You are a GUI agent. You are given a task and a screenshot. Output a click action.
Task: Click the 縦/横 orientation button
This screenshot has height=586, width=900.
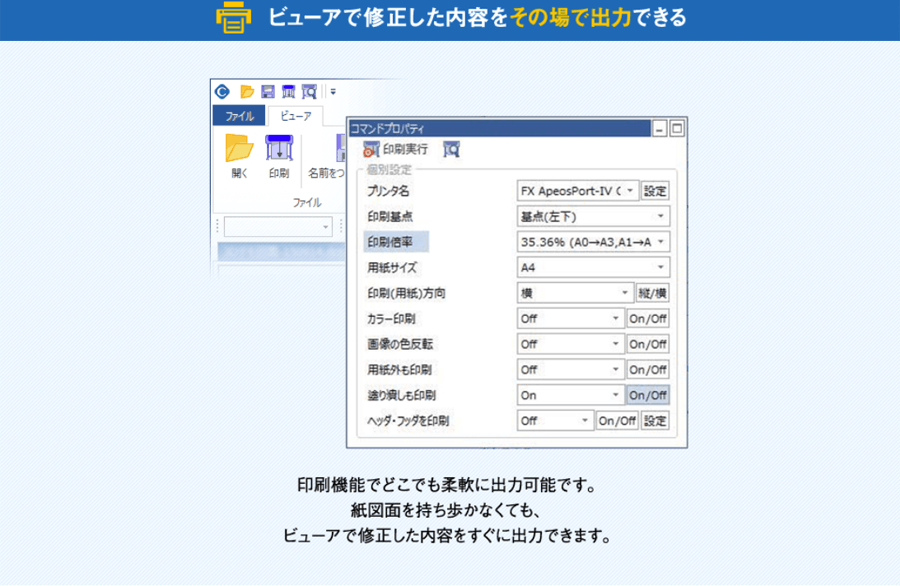click(x=652, y=293)
